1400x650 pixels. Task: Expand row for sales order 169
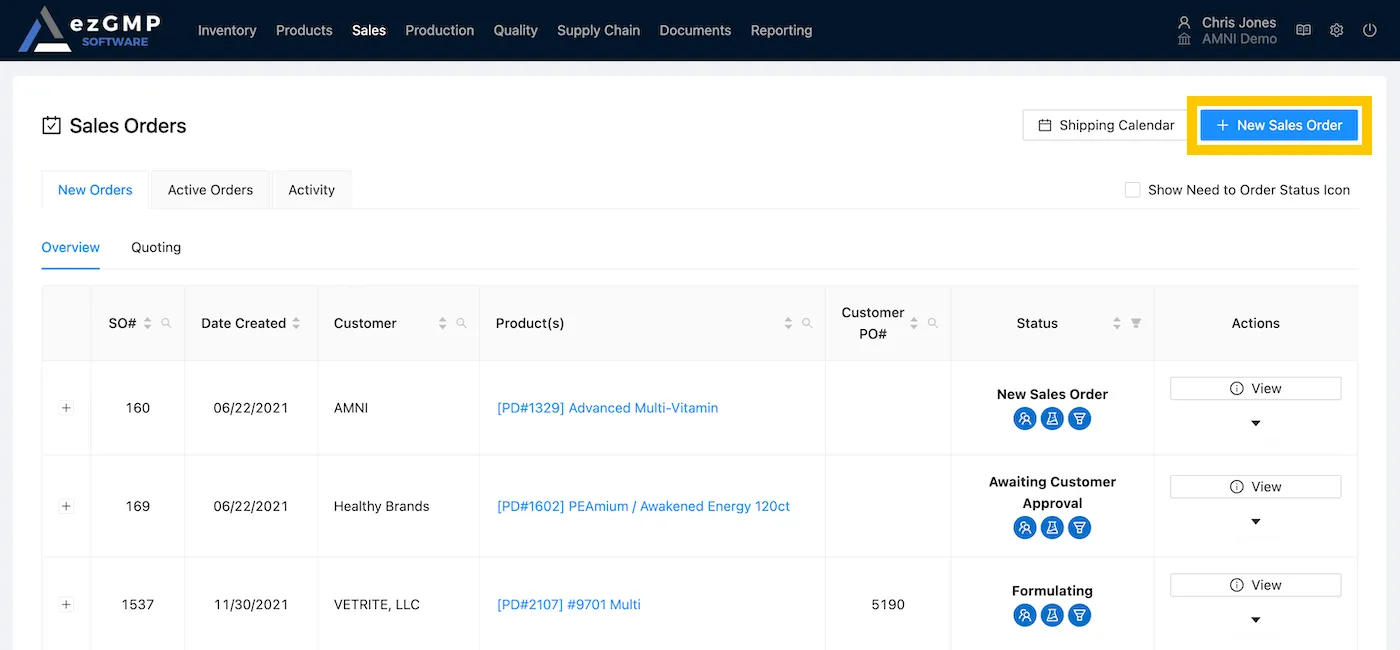click(x=66, y=506)
